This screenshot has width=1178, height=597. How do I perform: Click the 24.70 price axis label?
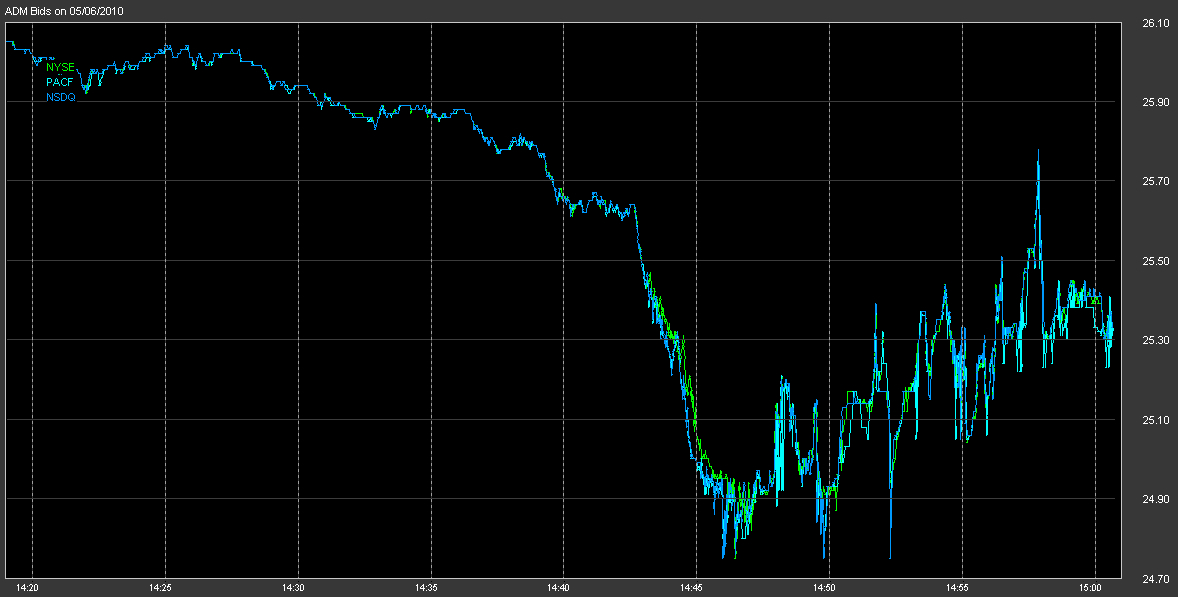coord(1154,578)
